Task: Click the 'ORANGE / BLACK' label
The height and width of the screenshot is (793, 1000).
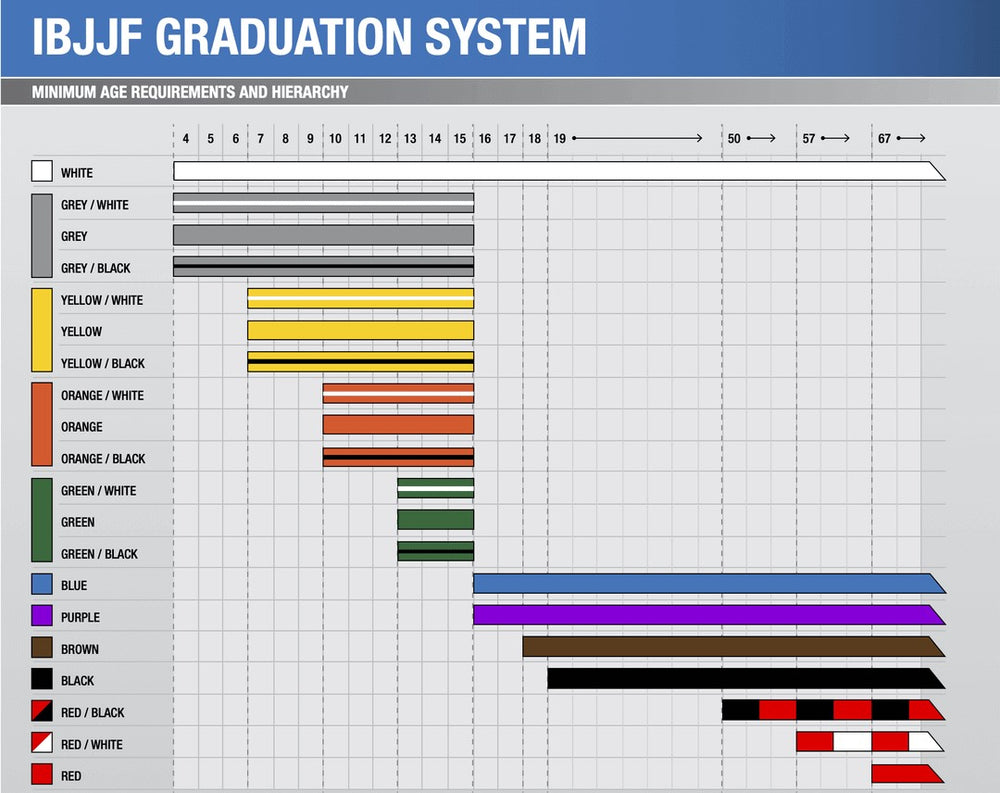Action: (x=103, y=459)
